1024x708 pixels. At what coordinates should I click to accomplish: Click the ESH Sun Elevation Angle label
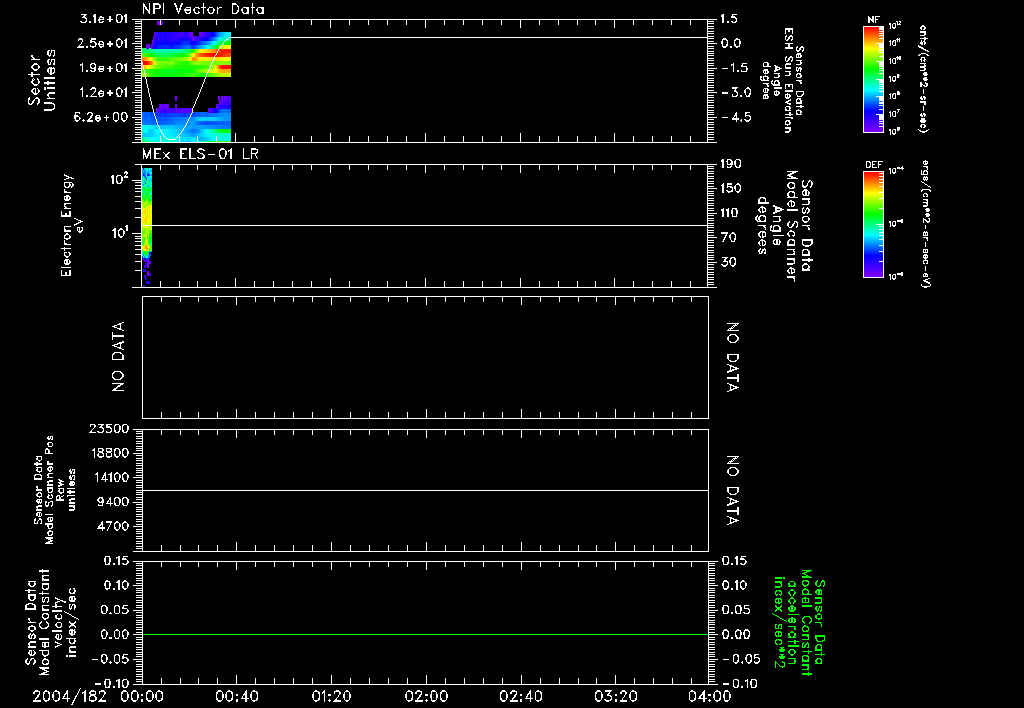pyautogui.click(x=781, y=80)
